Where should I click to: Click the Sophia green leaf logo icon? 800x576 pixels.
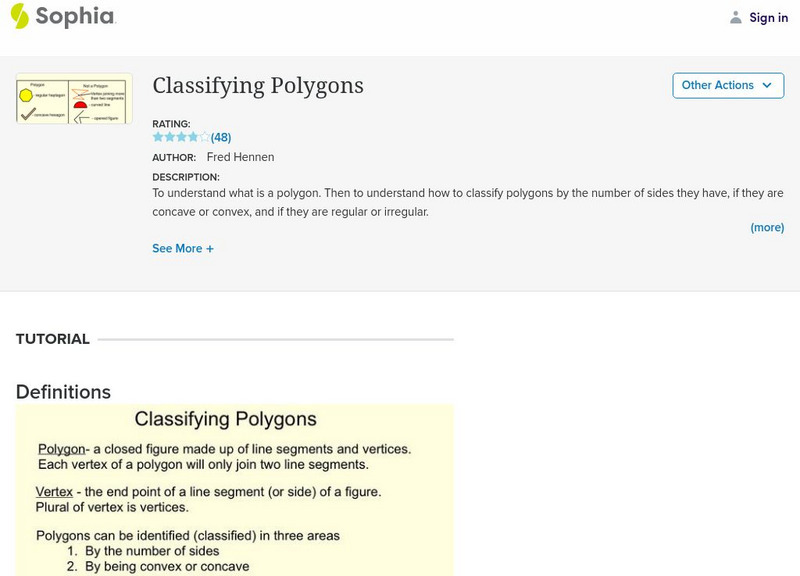[x=20, y=16]
